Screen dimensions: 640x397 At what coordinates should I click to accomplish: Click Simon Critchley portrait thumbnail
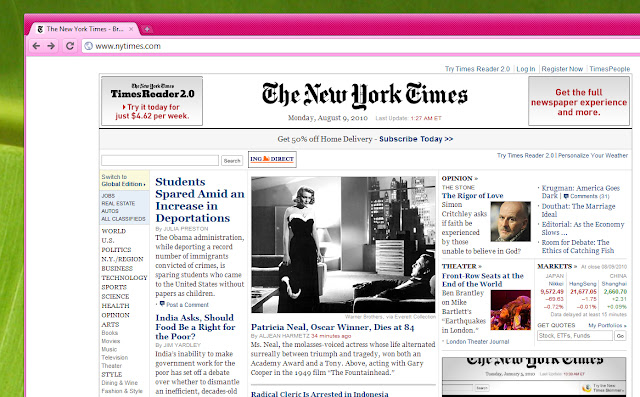(511, 222)
